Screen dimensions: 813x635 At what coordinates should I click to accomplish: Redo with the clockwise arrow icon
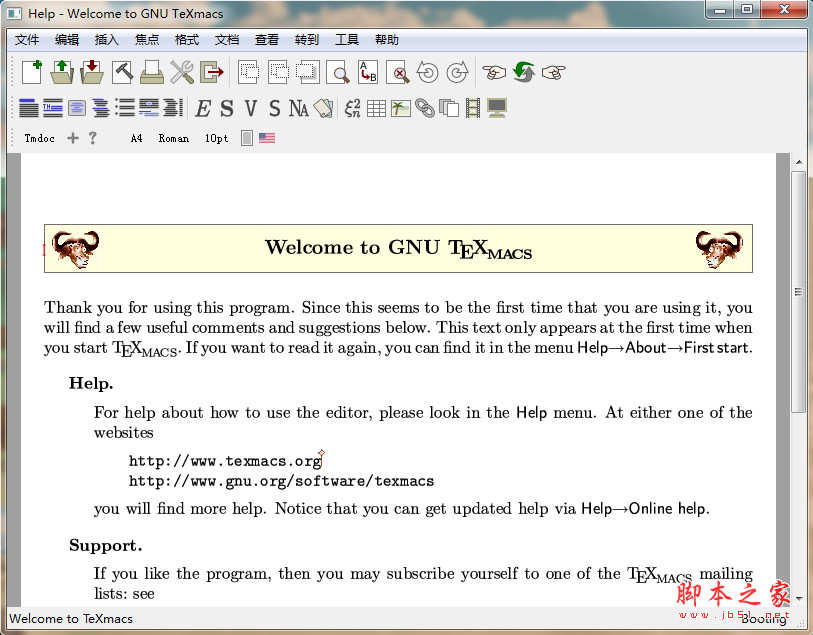457,72
